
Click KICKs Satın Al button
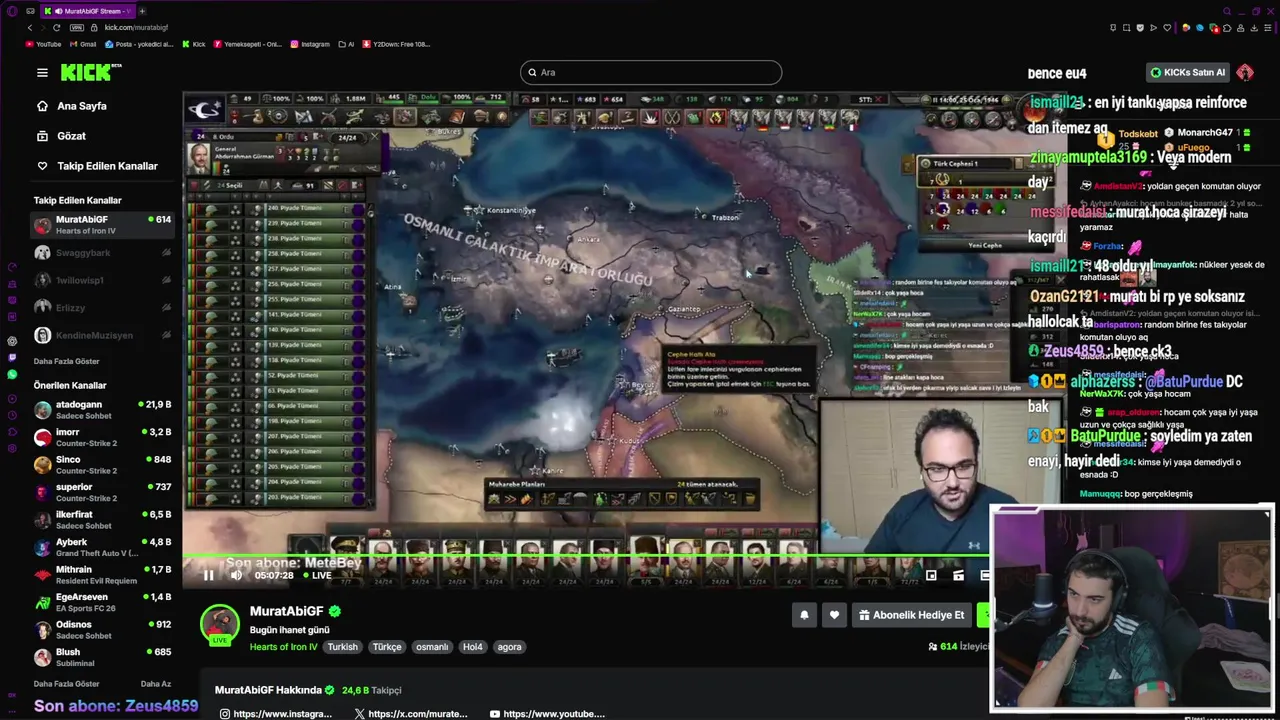[x=1188, y=72]
